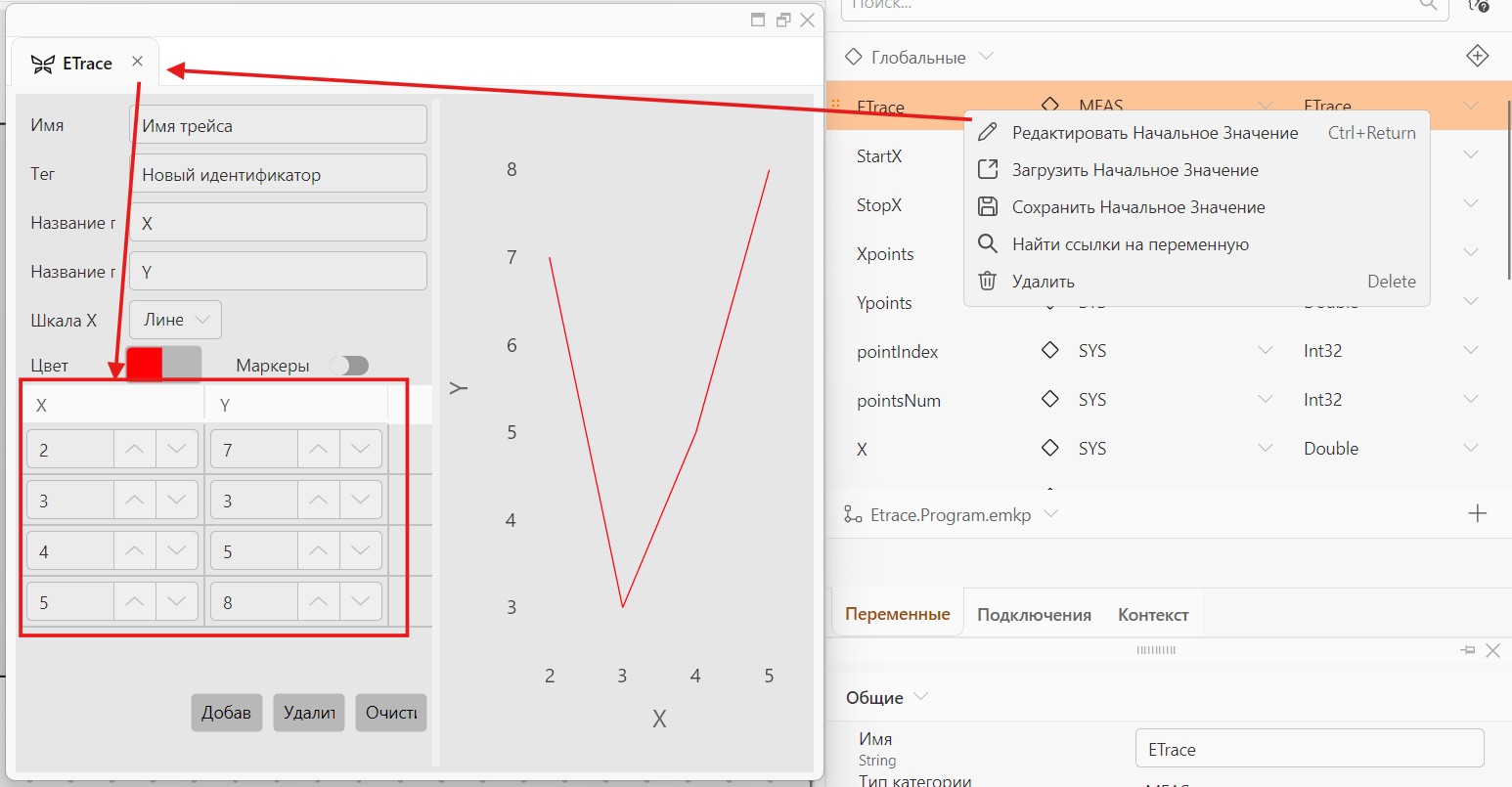Expand the Глобальные section chevron
Image resolution: width=1512 pixels, height=787 pixels.
click(x=986, y=57)
